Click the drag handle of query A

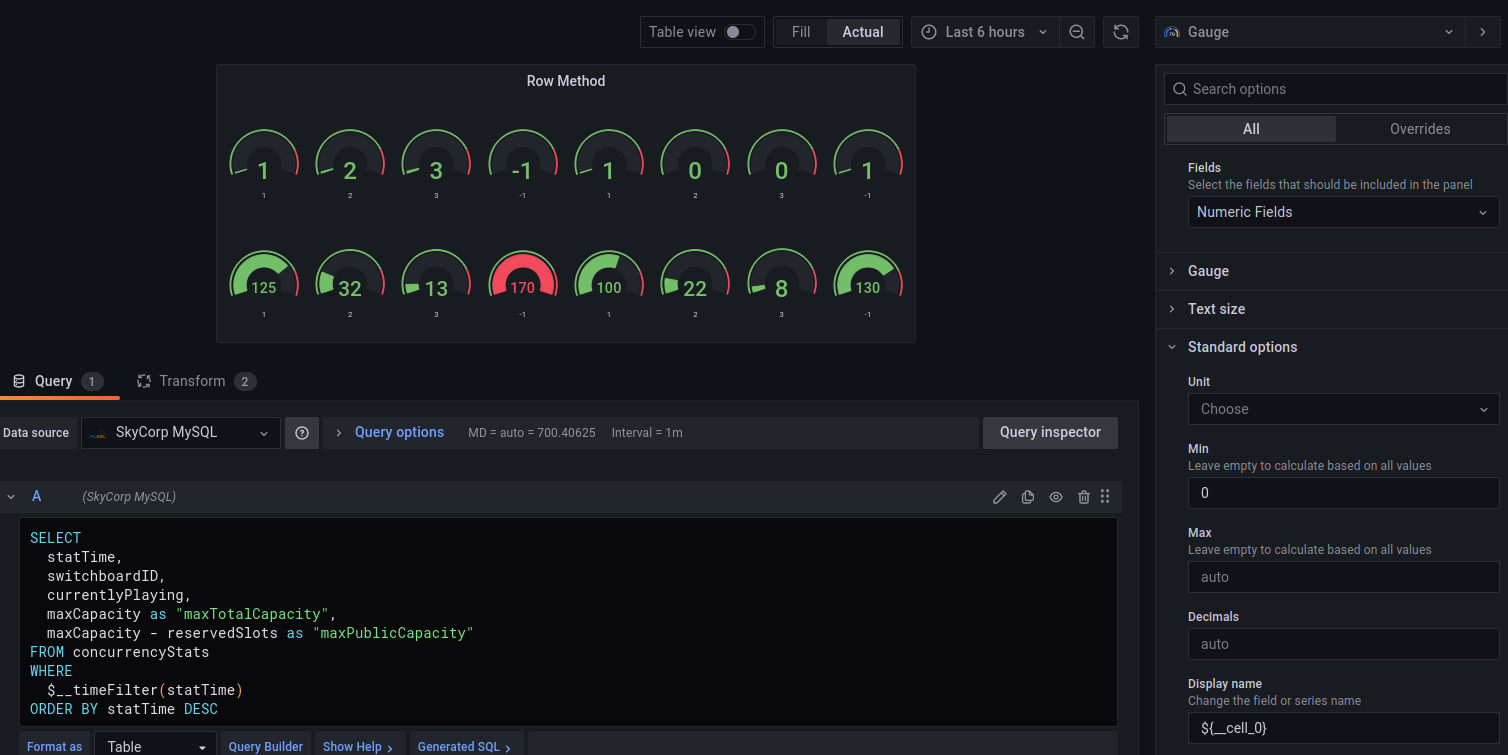tap(1105, 497)
